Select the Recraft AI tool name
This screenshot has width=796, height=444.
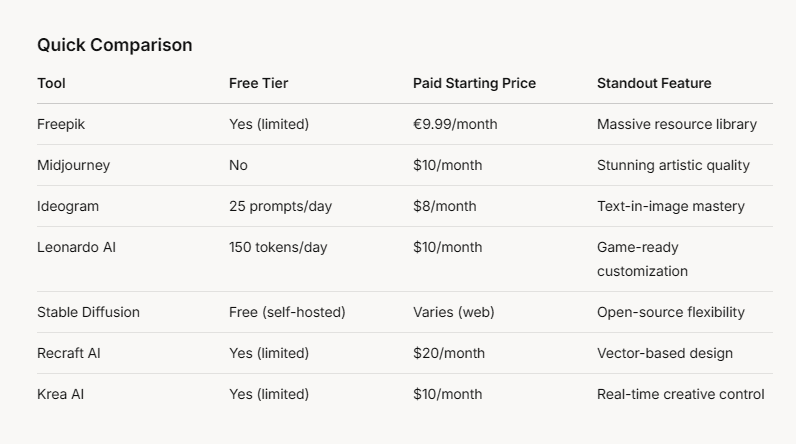(69, 353)
